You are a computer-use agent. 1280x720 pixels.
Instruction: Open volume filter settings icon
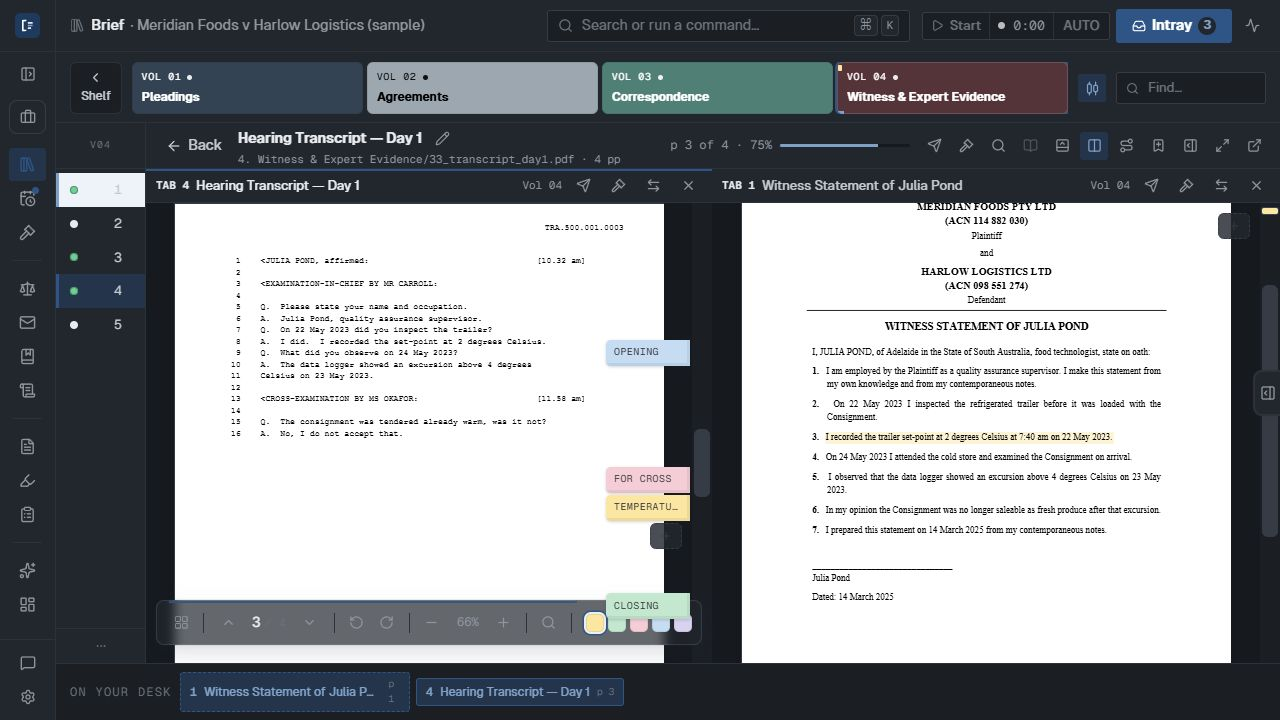point(1092,88)
